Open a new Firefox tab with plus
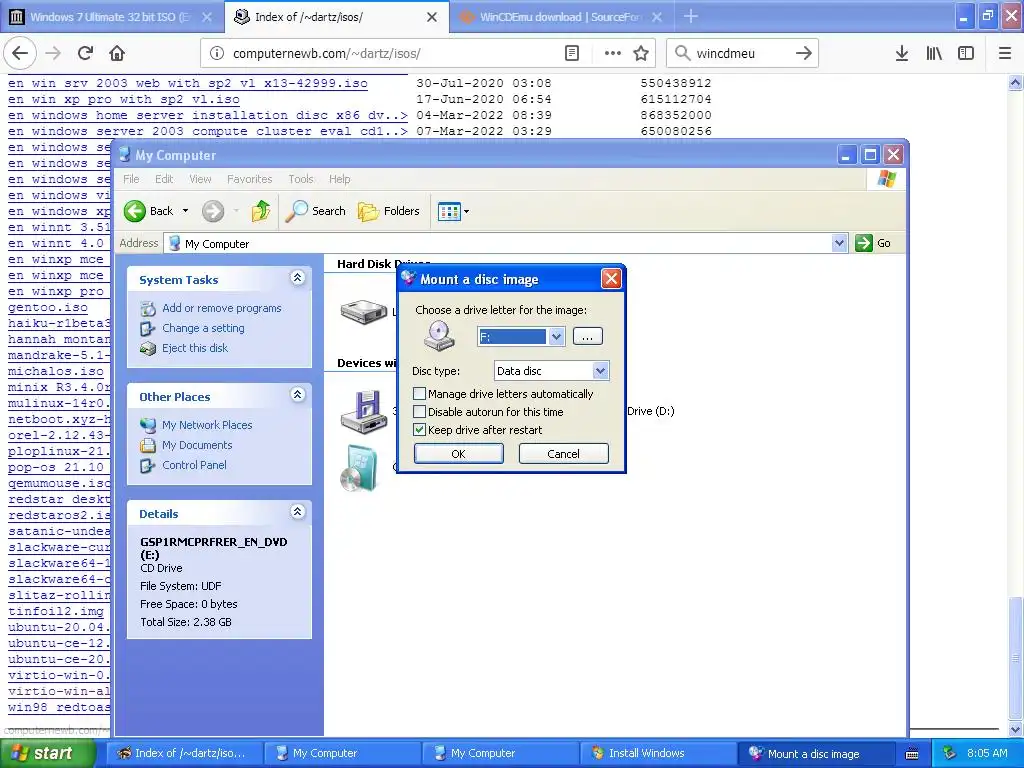This screenshot has height=768, width=1024. pos(690,16)
